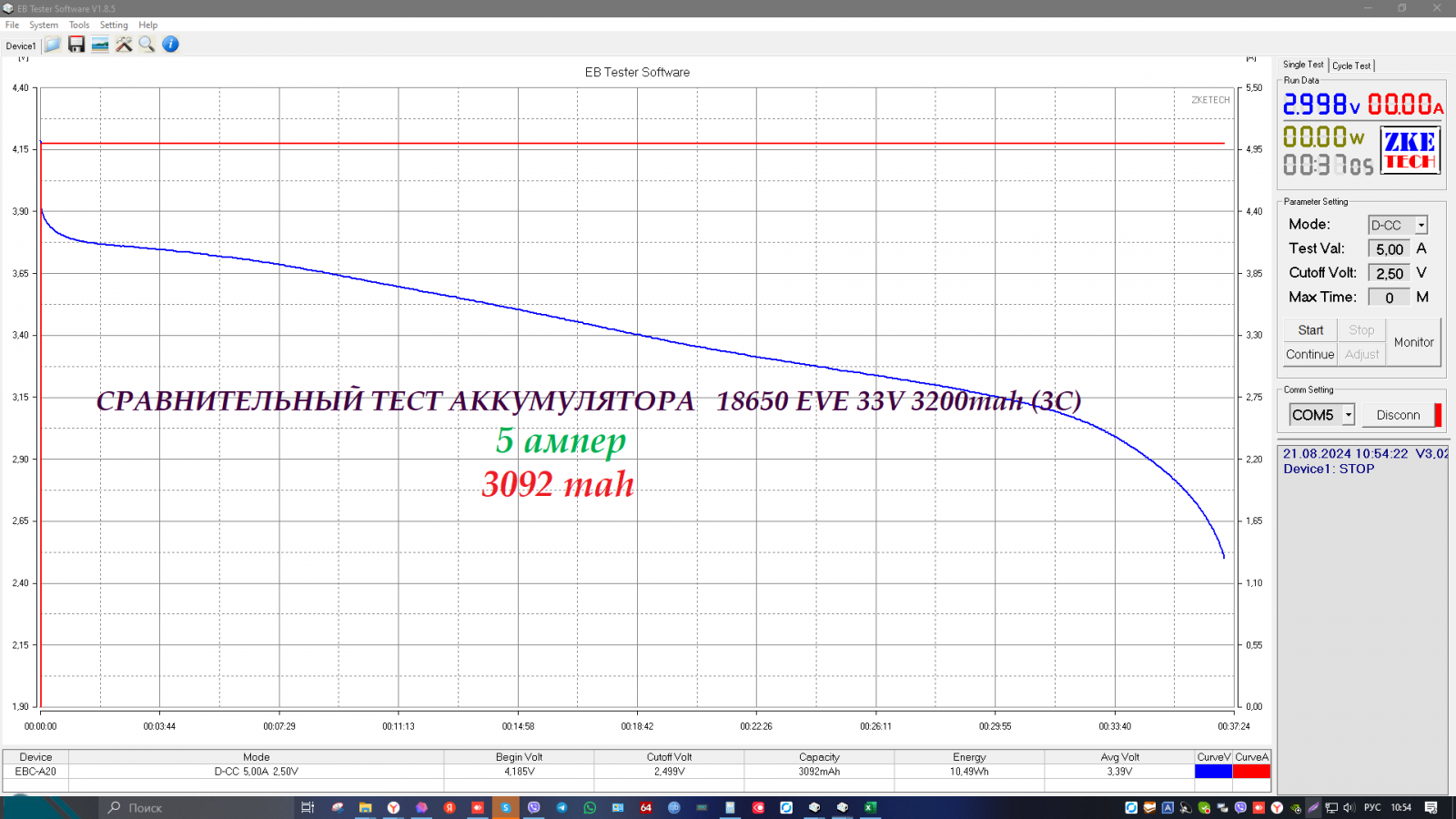Open the COM5 port dropdown

pos(1348,415)
